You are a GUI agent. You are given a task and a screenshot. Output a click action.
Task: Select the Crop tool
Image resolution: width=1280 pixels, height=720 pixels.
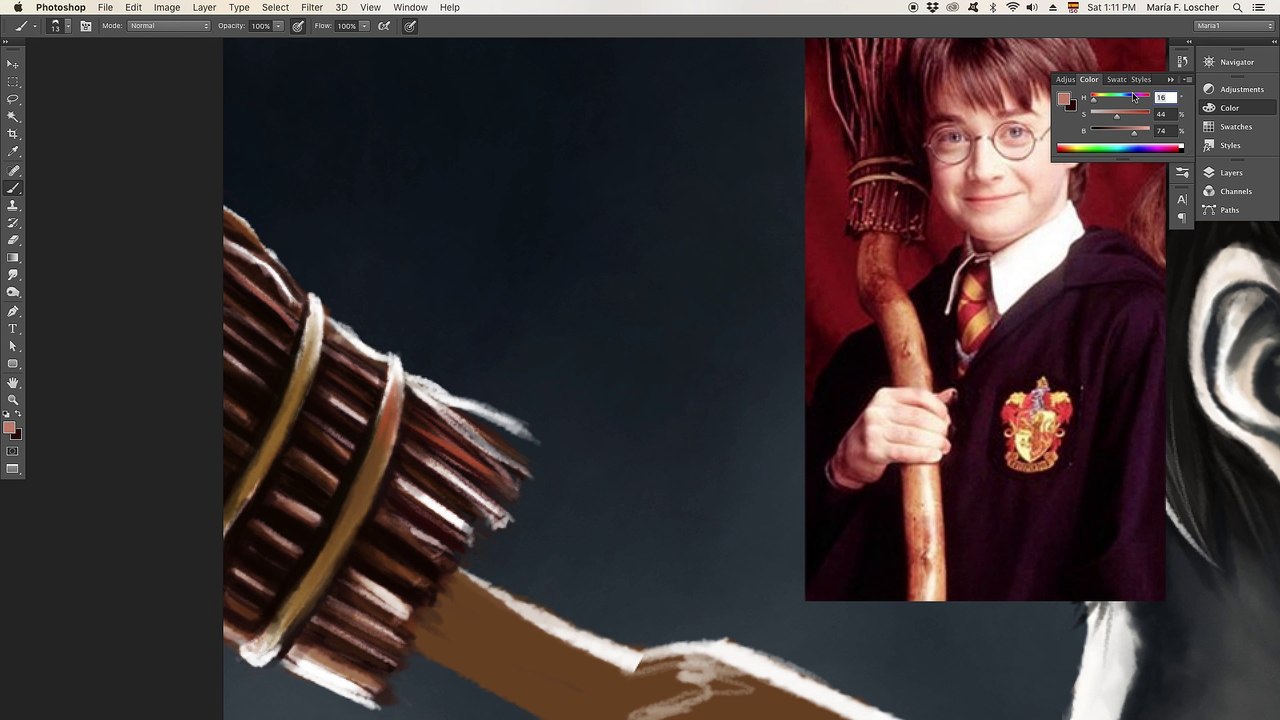click(13, 134)
